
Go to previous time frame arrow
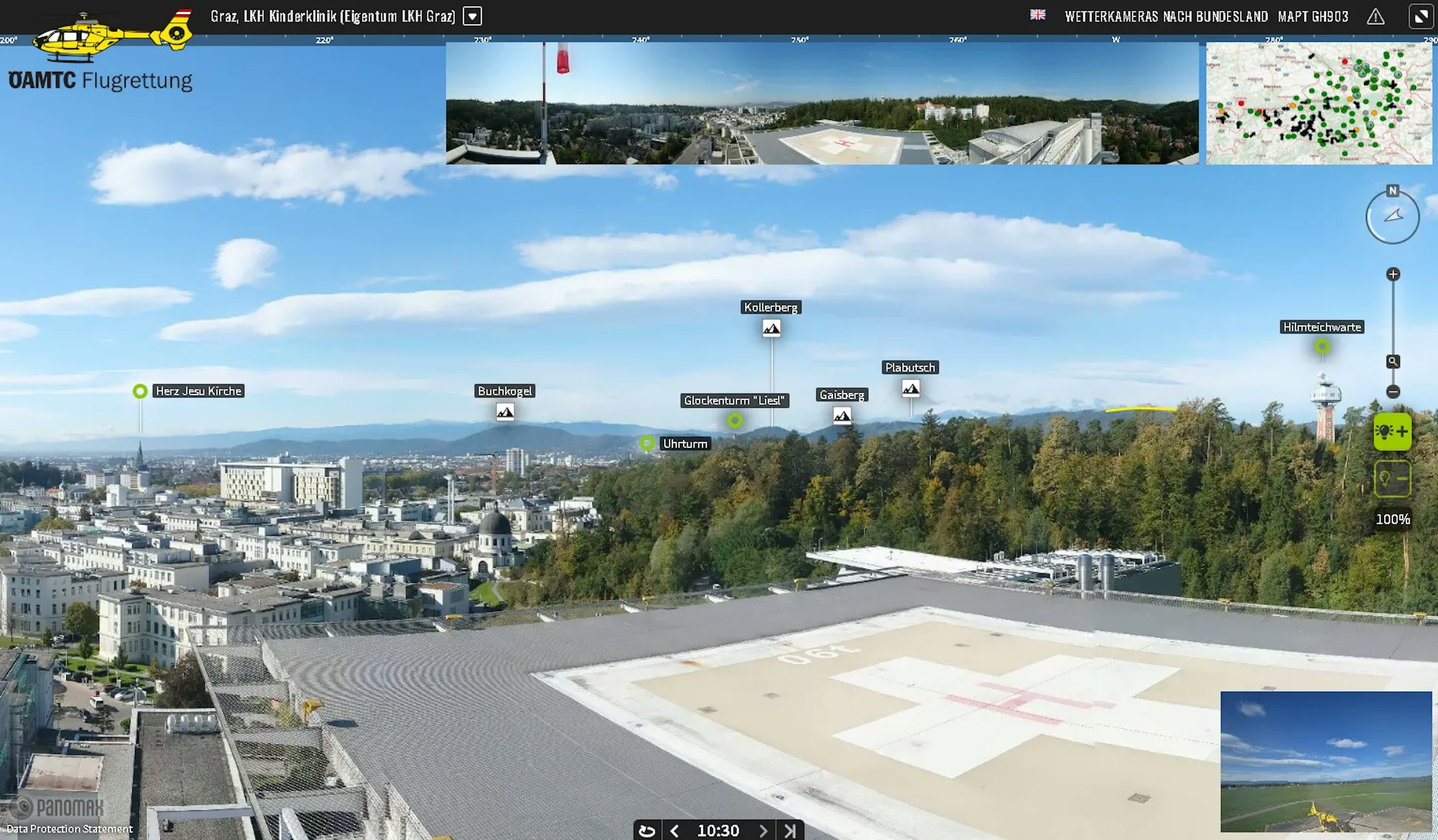point(674,830)
